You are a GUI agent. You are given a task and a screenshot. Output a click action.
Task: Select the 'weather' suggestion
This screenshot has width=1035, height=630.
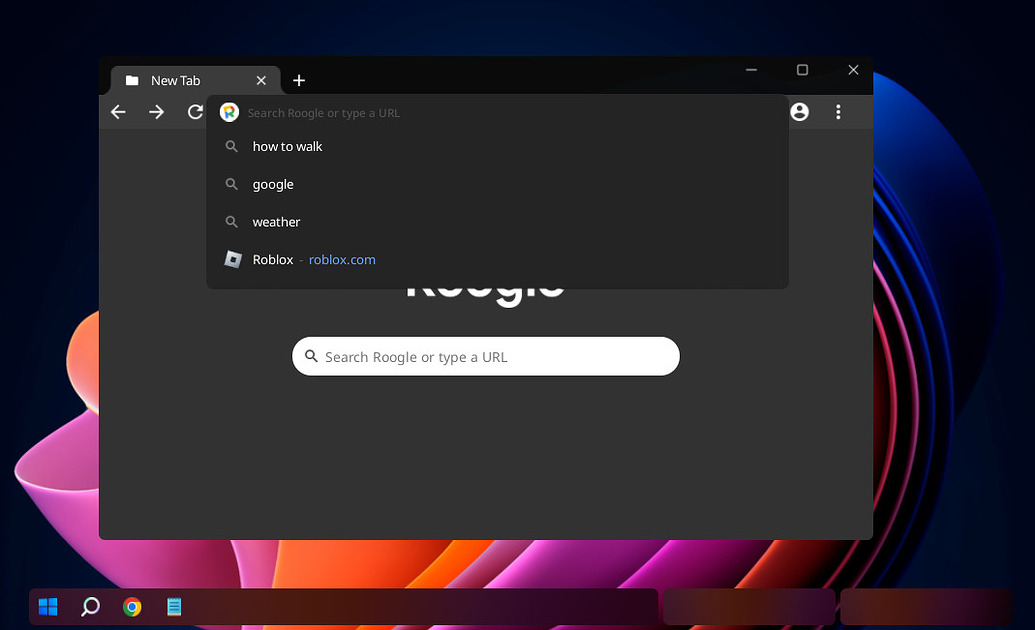[x=276, y=221]
